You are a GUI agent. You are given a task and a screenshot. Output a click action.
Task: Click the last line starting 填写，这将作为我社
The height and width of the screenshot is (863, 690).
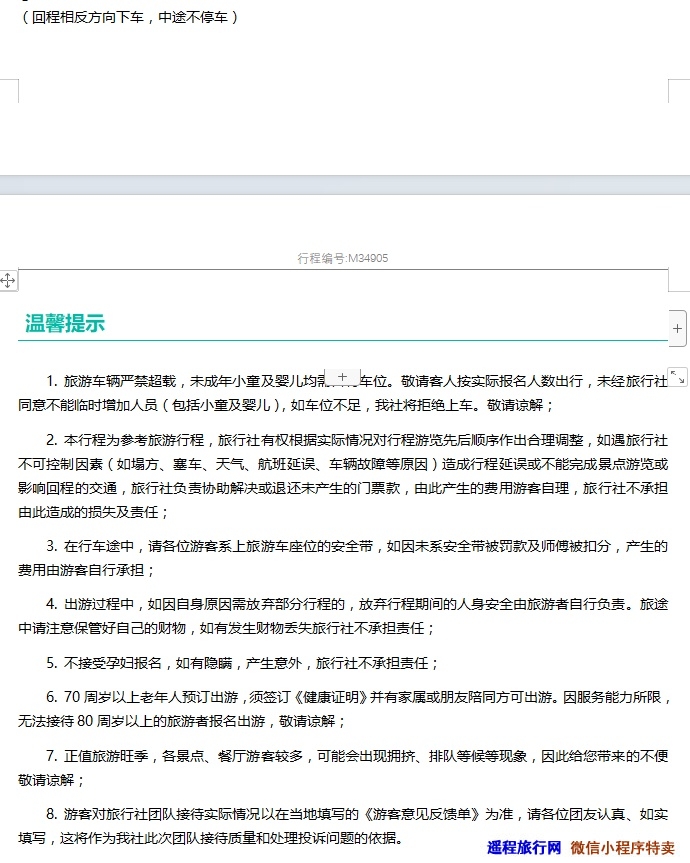click(x=211, y=838)
